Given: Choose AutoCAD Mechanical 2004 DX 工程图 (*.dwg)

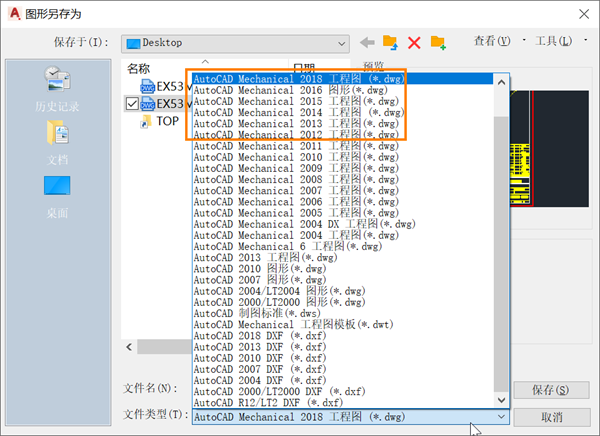Looking at the screenshot, I should tap(343, 224).
